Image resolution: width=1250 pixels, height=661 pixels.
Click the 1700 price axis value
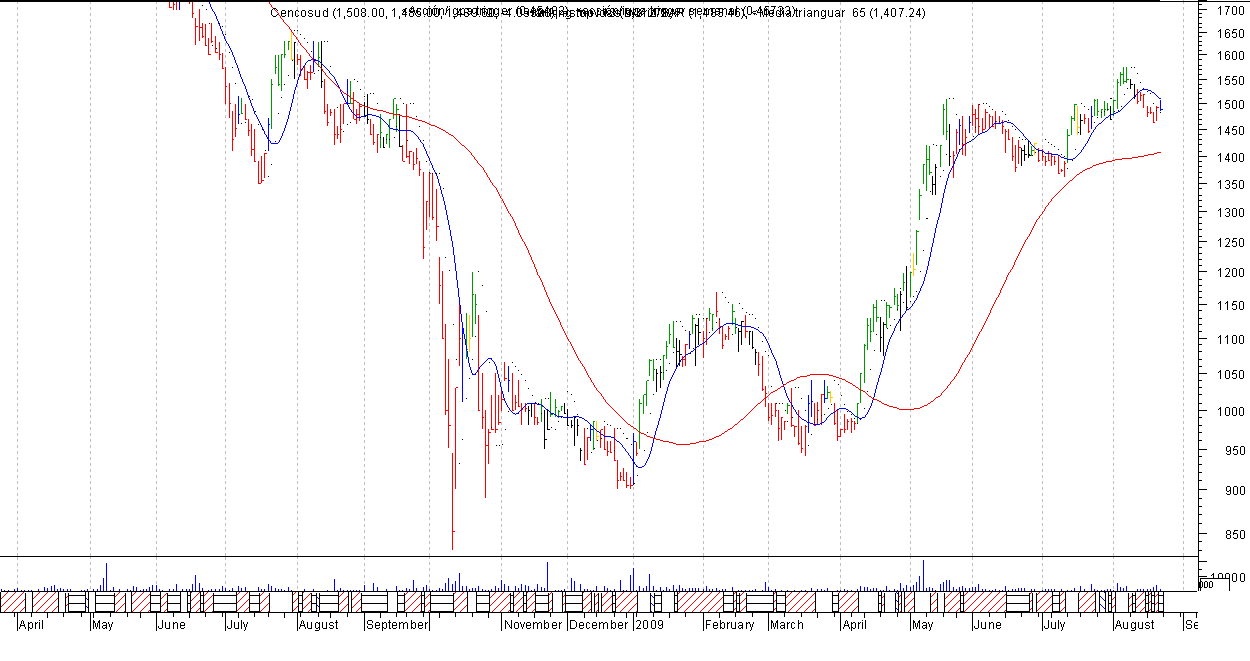point(1230,11)
